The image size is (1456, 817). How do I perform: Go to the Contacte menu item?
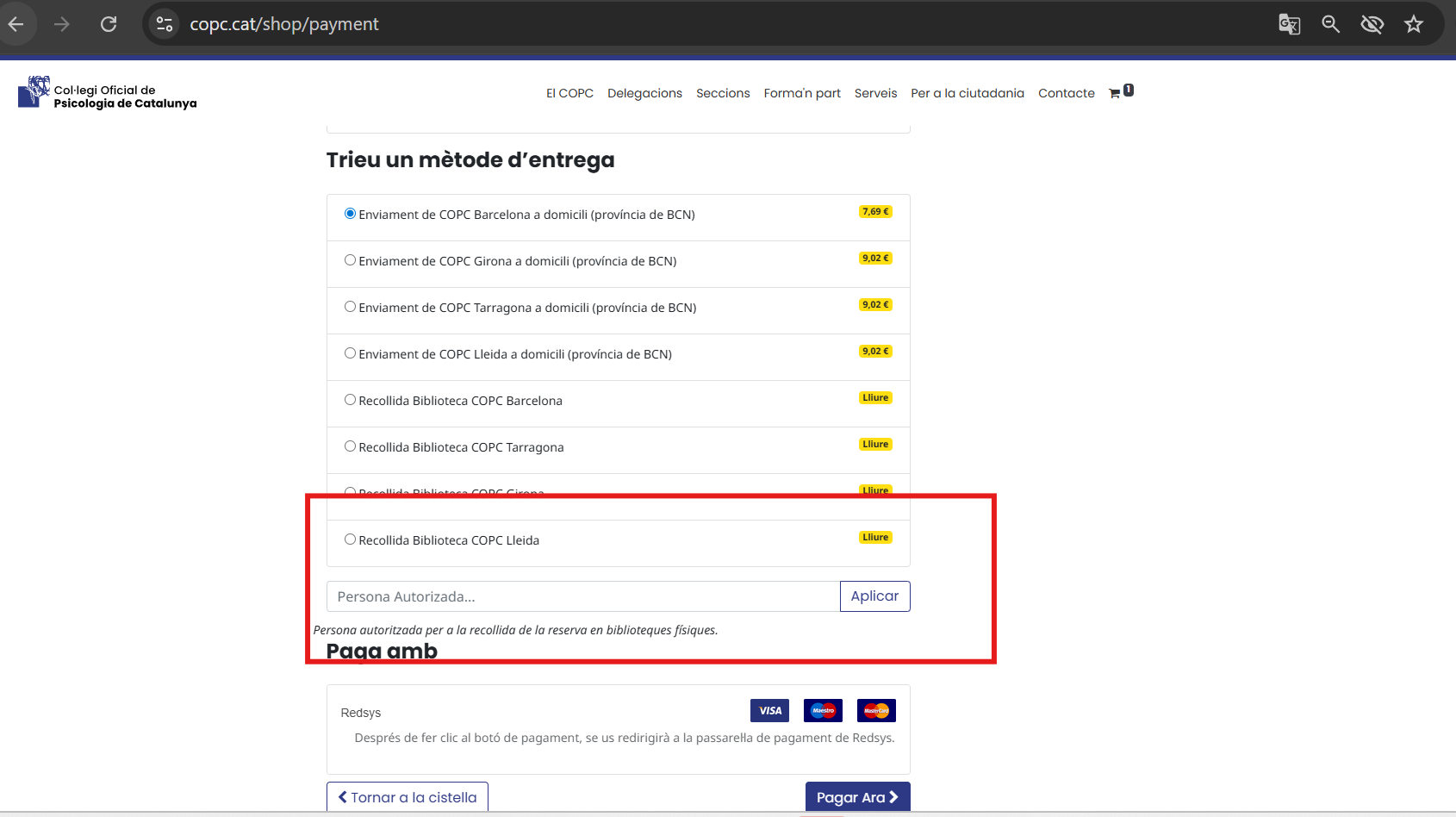(x=1066, y=93)
